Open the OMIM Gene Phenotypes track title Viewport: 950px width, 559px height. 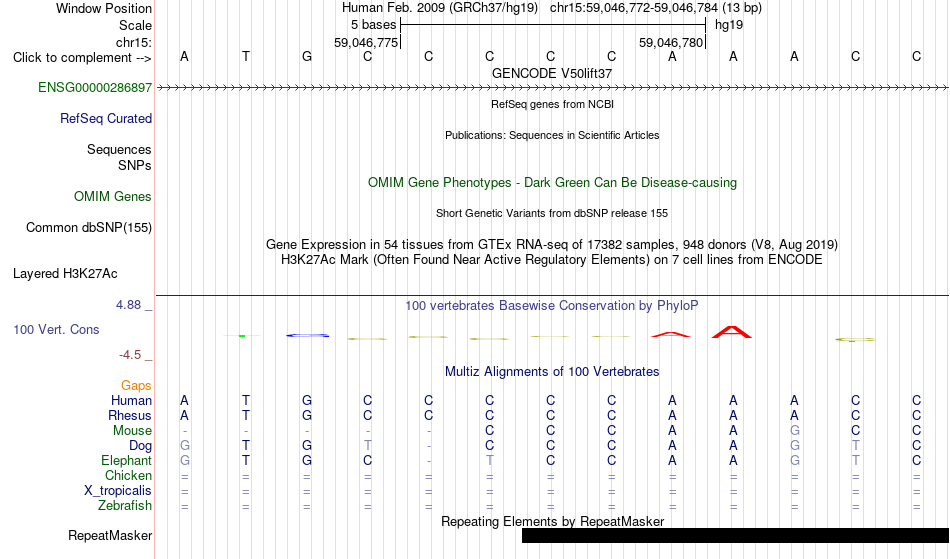coord(552,183)
